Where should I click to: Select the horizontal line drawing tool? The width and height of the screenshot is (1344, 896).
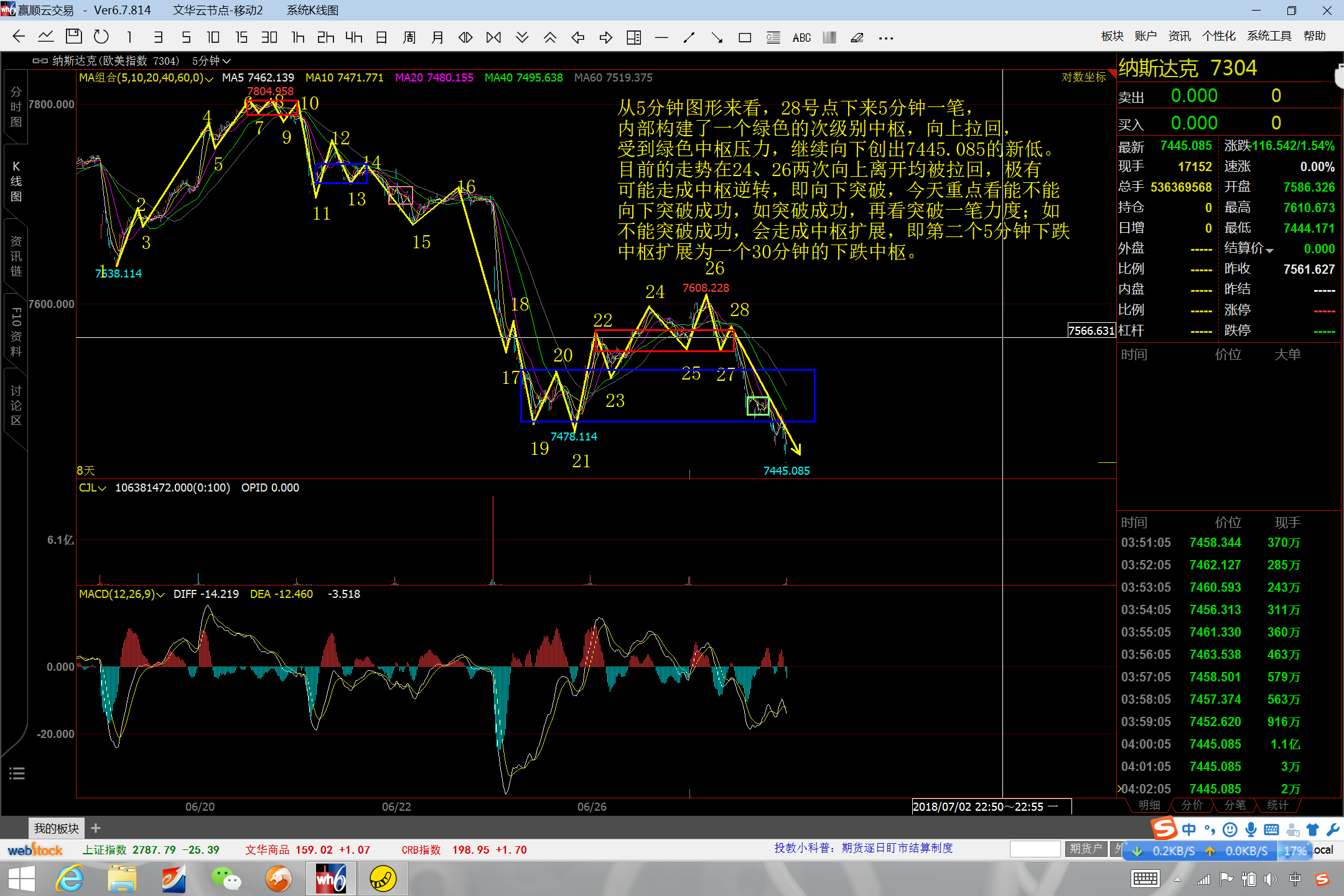[661, 38]
